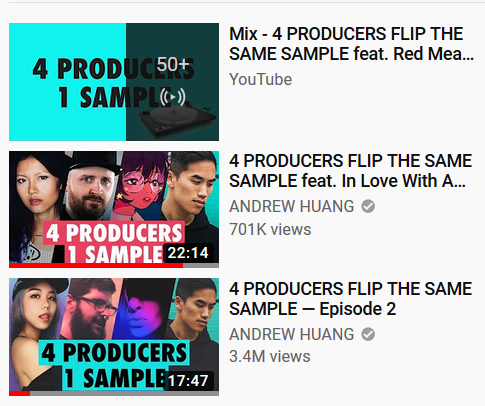This screenshot has width=485, height=406.
Task: Open the 'feat. In Love With A' title
Action: (351, 171)
